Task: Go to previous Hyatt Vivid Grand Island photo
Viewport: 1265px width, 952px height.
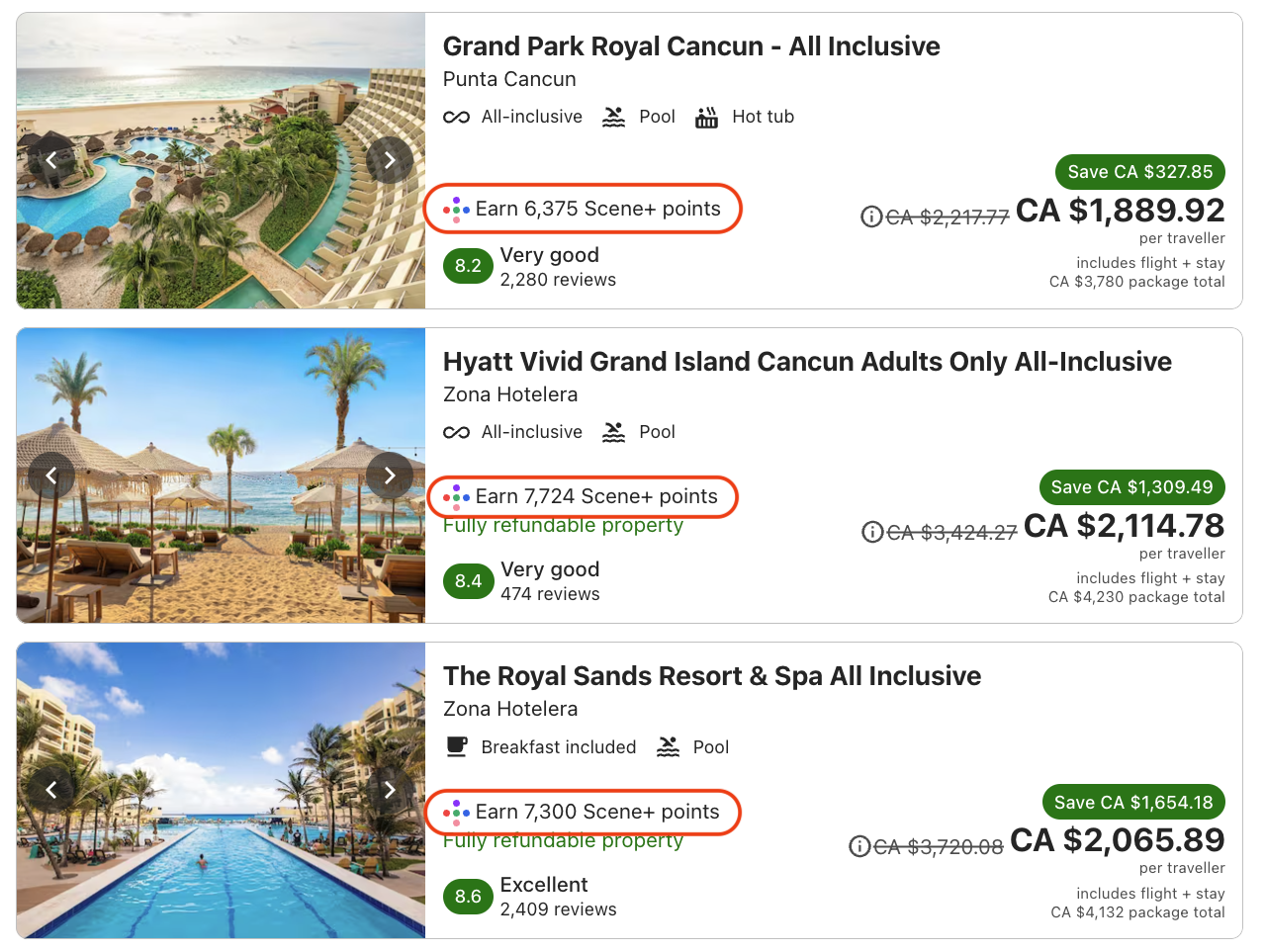Action: [51, 476]
